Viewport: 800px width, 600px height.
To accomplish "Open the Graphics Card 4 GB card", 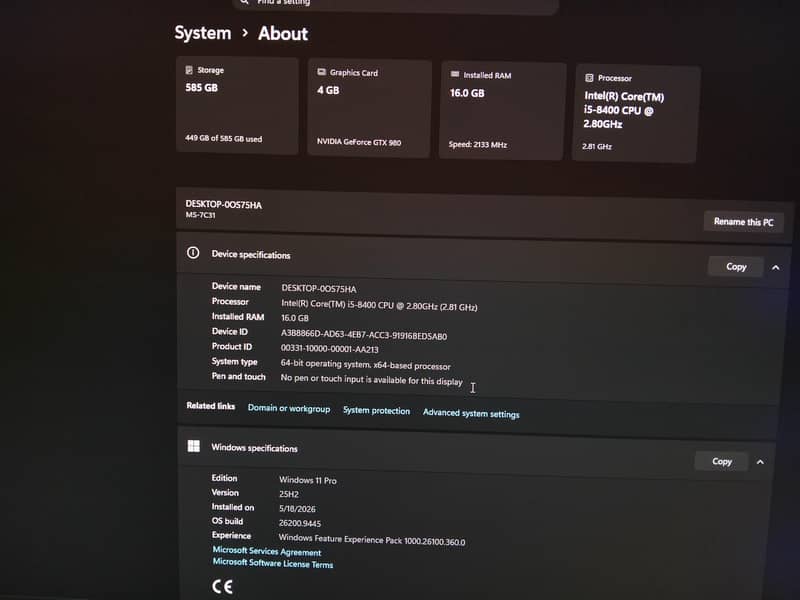I will tap(369, 108).
